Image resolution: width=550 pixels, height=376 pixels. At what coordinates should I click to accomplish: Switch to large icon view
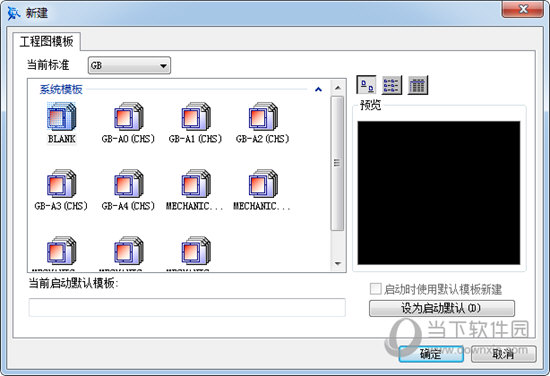pos(367,85)
